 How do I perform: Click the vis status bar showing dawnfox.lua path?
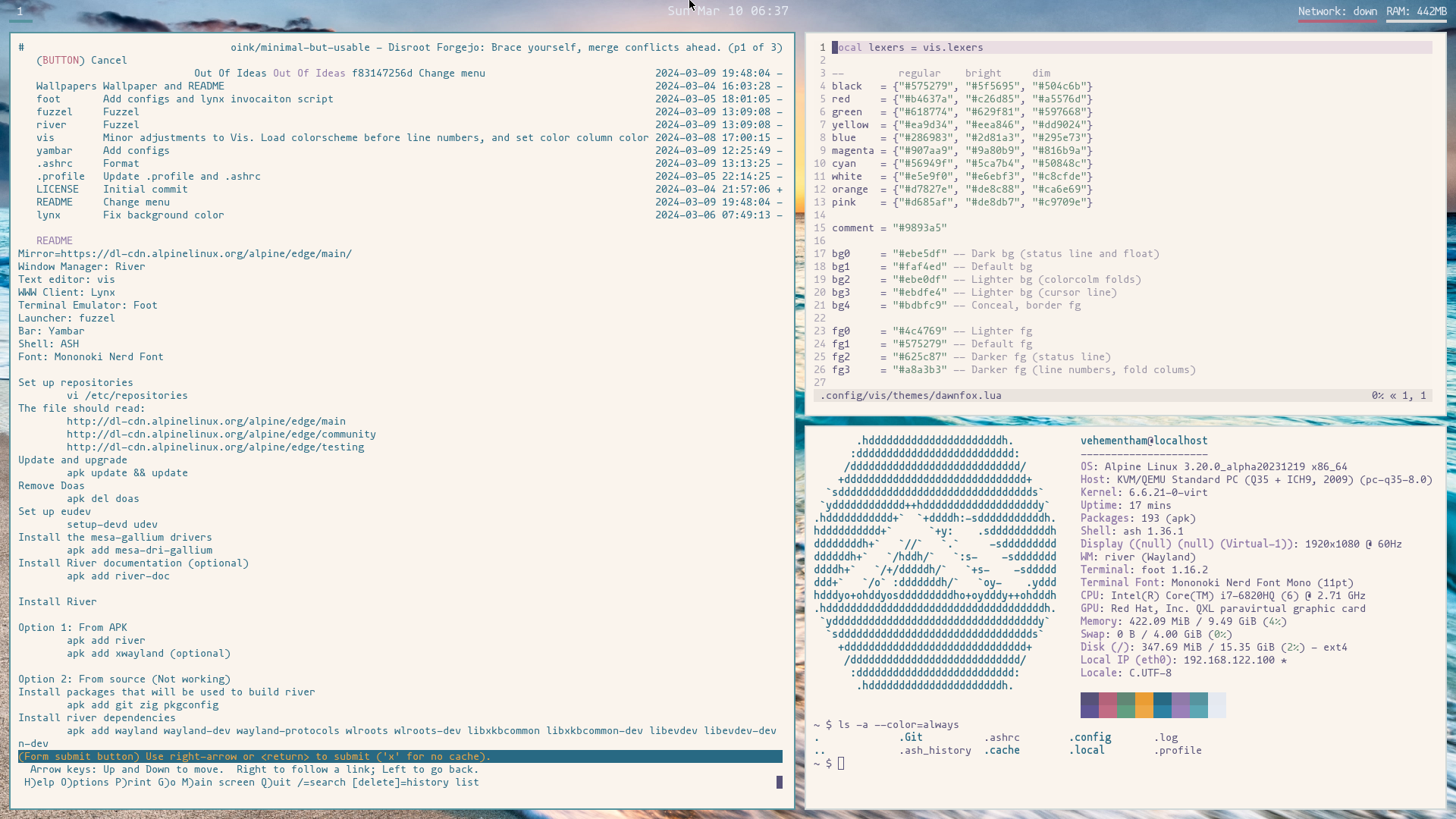[1123, 396]
